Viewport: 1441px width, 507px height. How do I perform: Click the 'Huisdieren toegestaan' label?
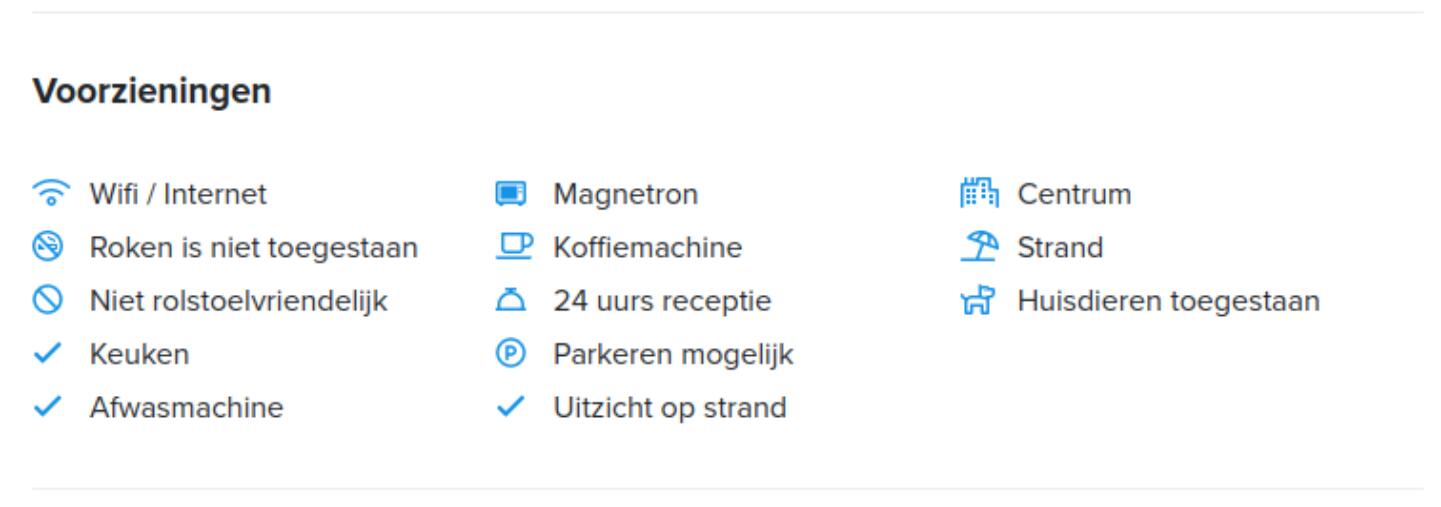[x=1168, y=301]
